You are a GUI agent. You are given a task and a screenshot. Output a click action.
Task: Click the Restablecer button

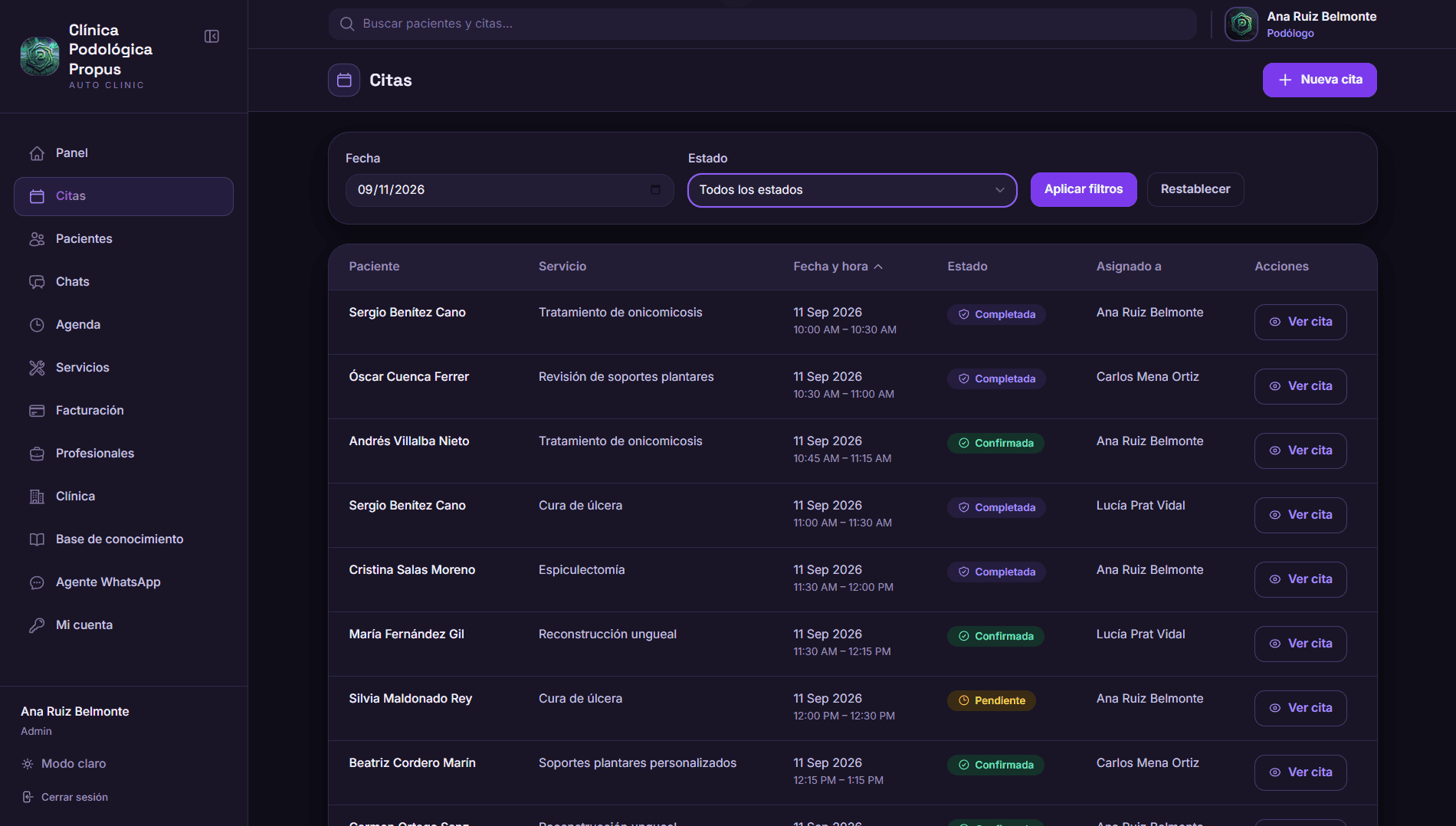tap(1195, 189)
